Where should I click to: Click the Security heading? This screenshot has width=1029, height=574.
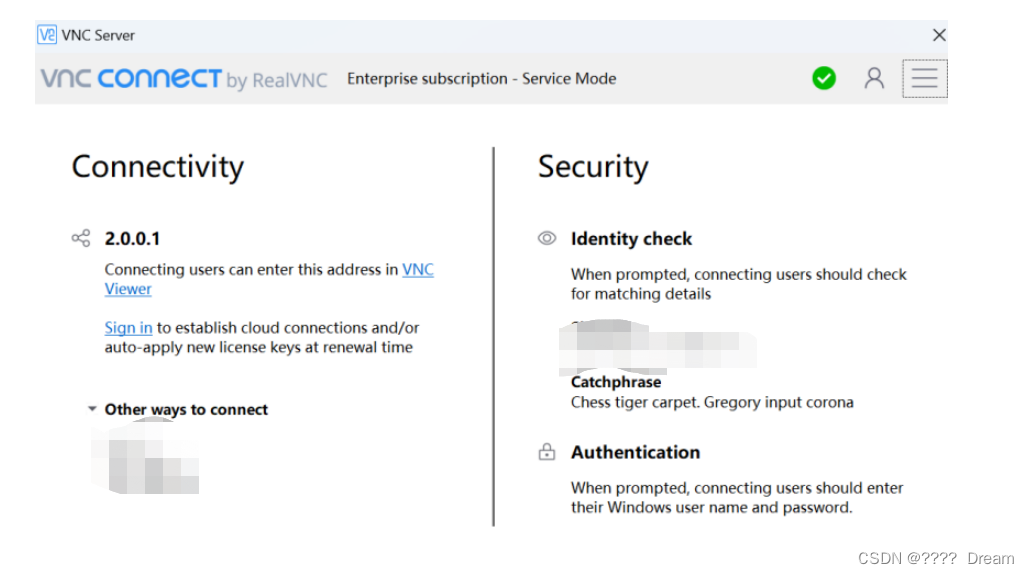(593, 167)
